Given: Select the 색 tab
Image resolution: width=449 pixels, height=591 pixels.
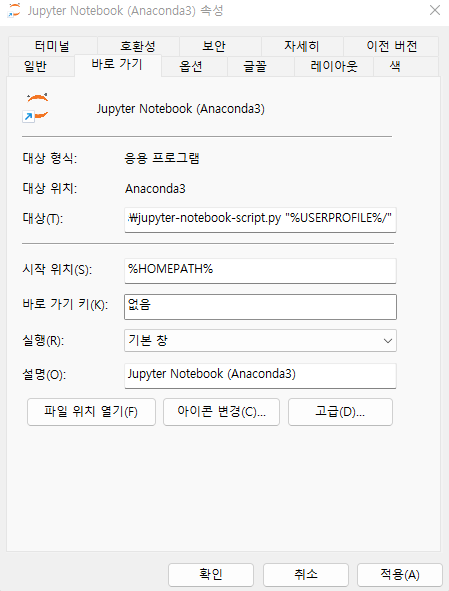Looking at the screenshot, I should pos(406,66).
